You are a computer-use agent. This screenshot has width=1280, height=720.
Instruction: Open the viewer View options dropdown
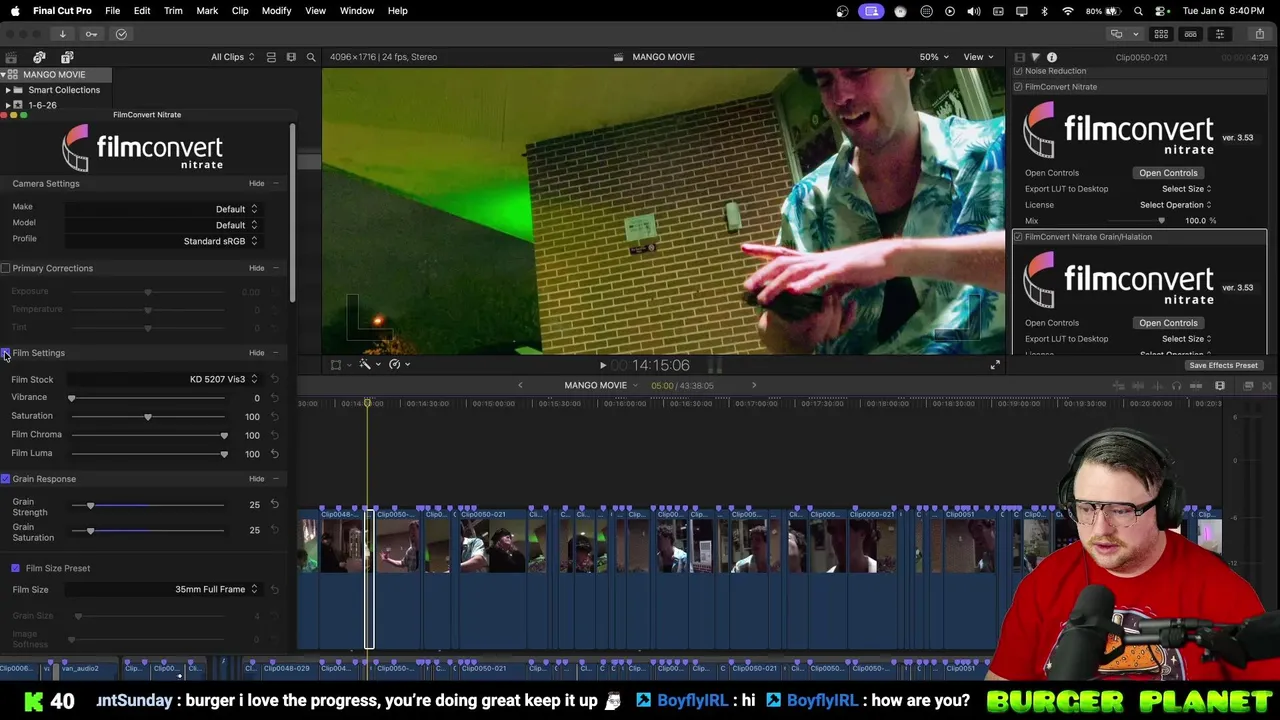pyautogui.click(x=977, y=57)
